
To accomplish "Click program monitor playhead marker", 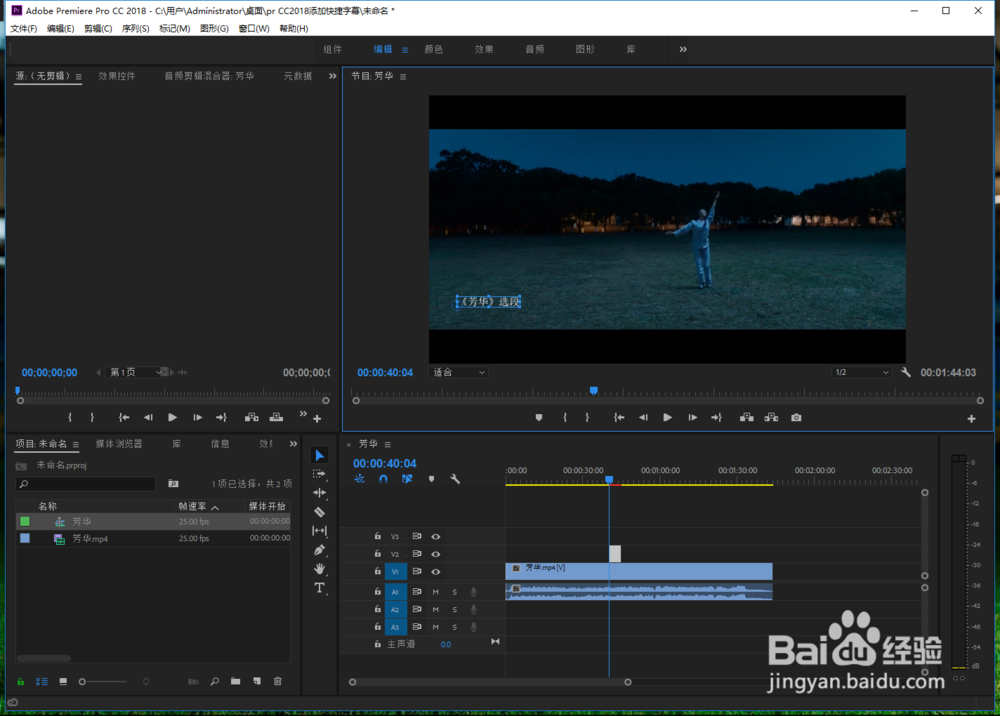I will pyautogui.click(x=594, y=390).
